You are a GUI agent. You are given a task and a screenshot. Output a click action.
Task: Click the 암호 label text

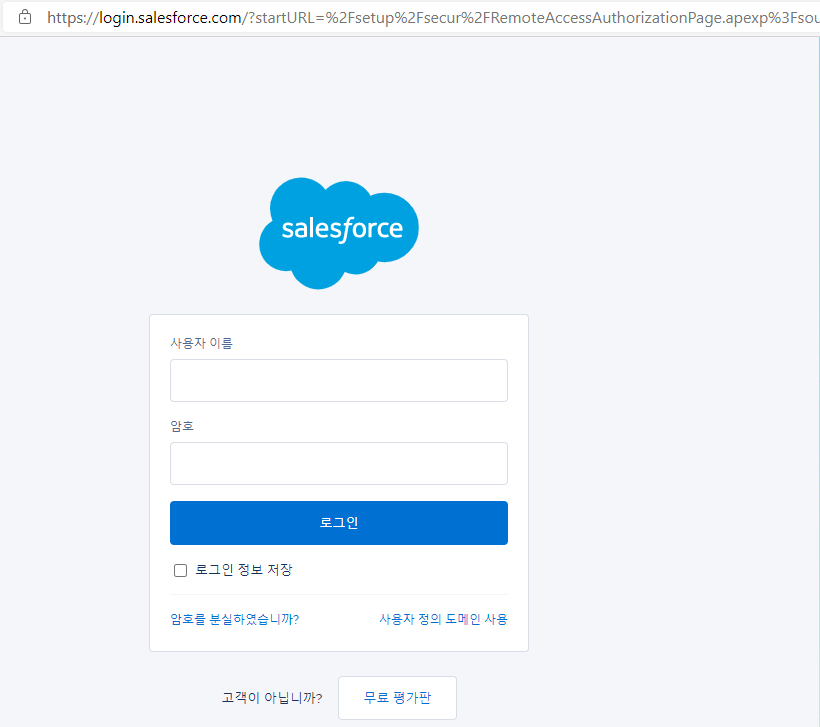click(x=182, y=426)
